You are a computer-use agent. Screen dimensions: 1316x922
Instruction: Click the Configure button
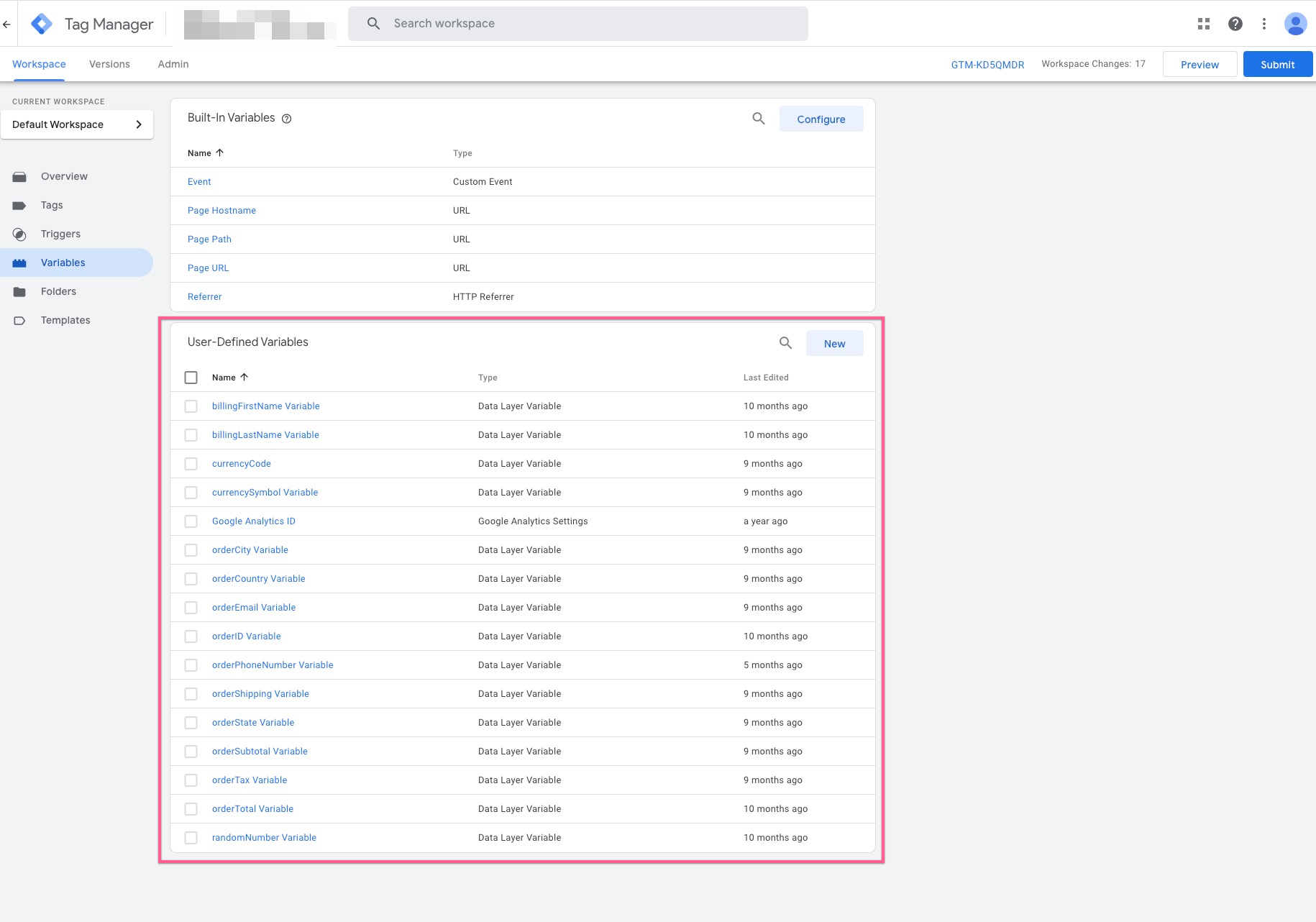point(821,119)
